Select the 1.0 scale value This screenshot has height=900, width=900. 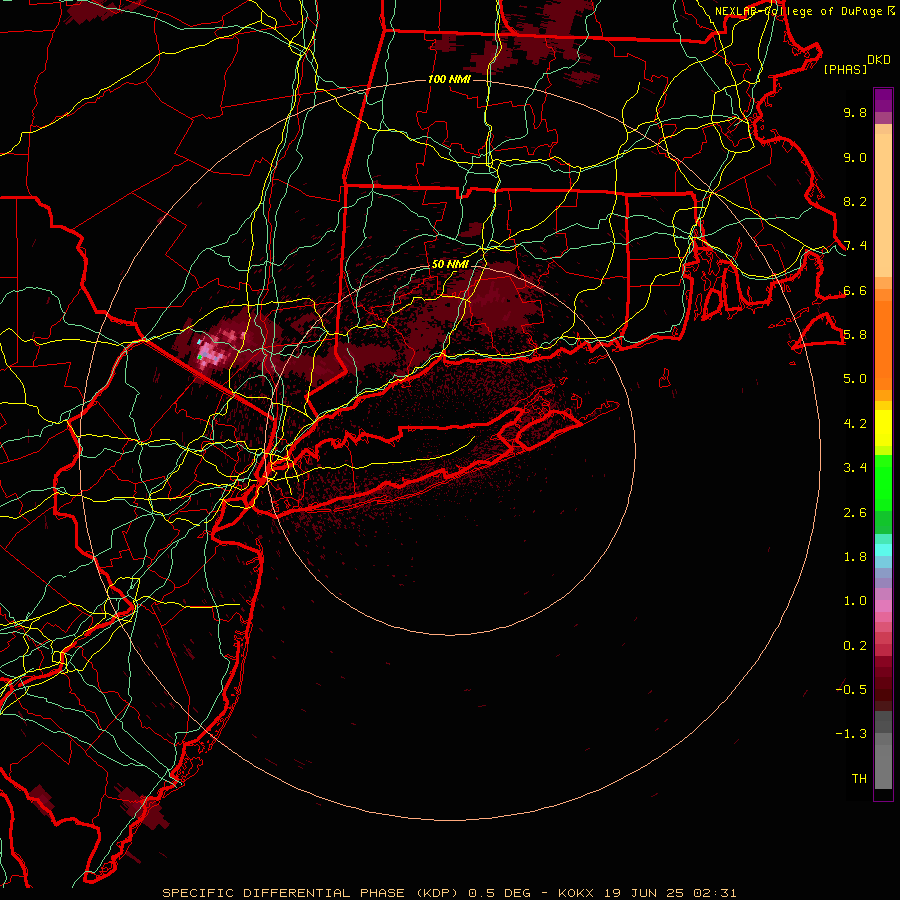click(855, 601)
